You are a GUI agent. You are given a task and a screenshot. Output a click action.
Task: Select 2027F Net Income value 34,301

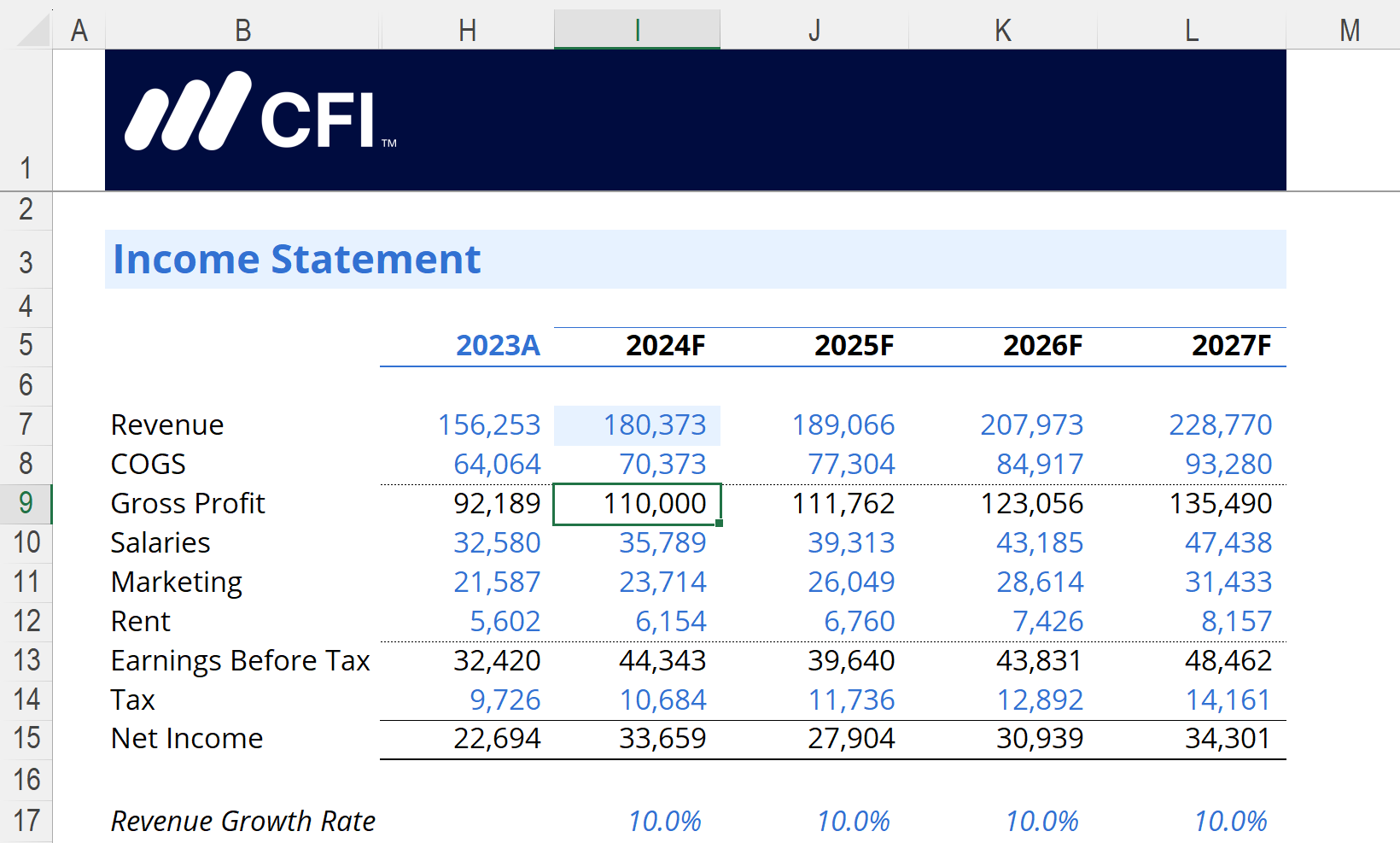(1228, 739)
